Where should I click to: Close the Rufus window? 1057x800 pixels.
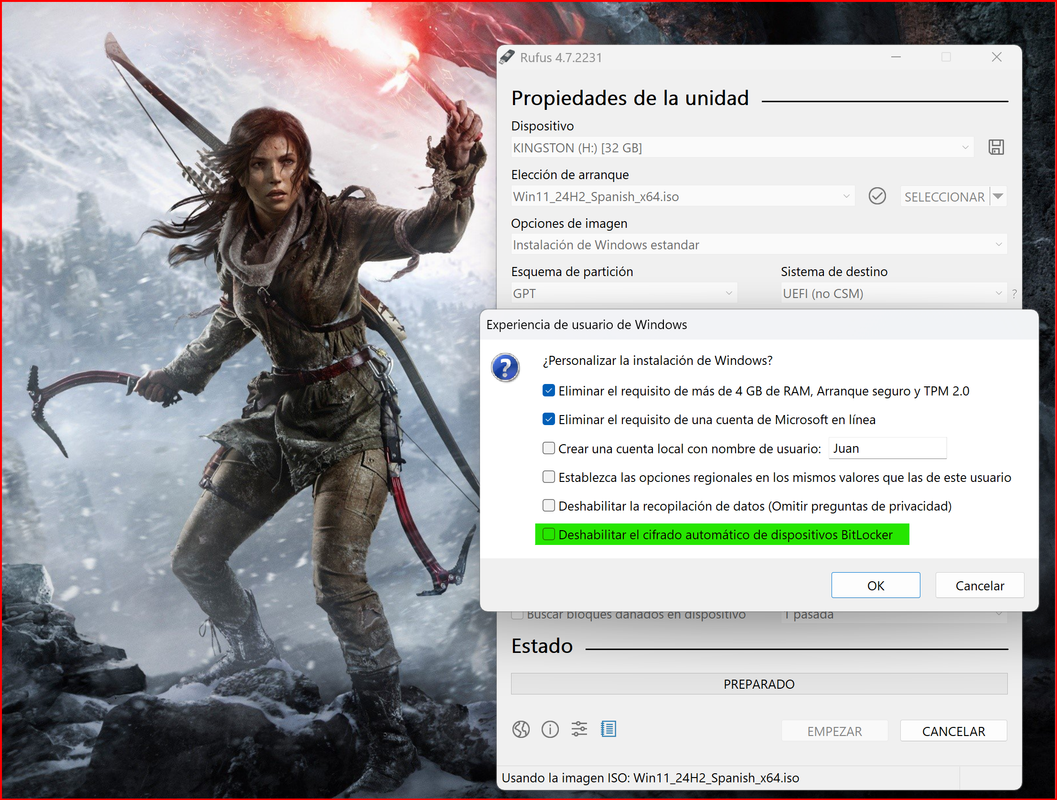click(x=996, y=57)
